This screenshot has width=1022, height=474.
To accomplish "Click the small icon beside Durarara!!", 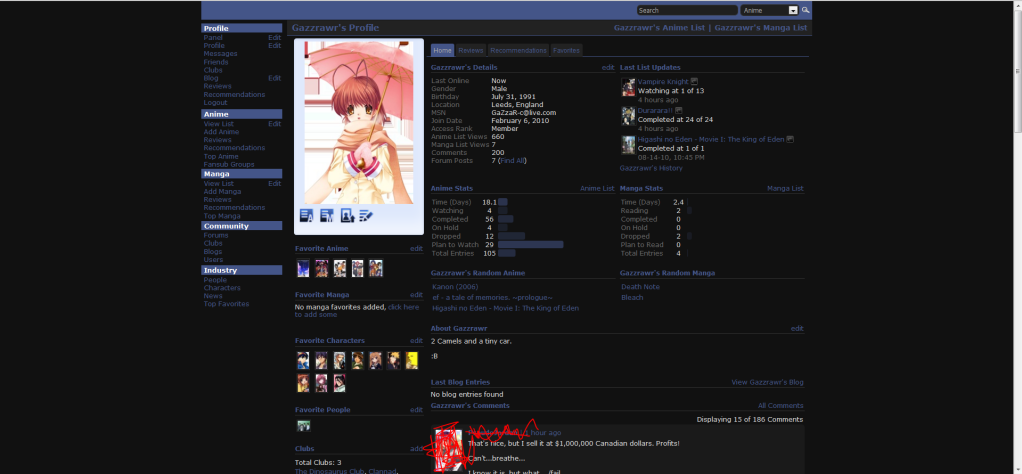I will click(679, 111).
